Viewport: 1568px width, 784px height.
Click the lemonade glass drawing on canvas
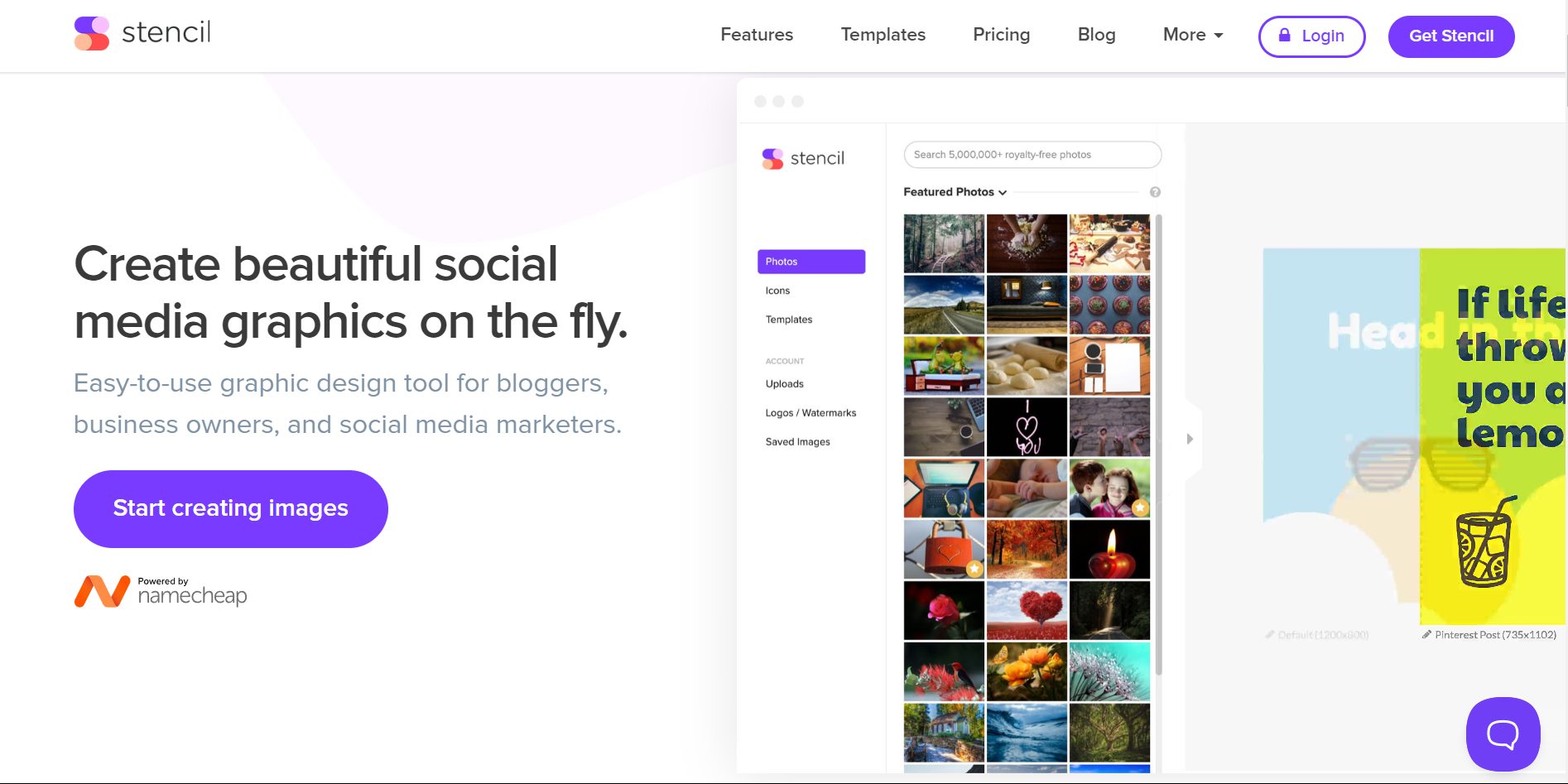coord(1485,543)
